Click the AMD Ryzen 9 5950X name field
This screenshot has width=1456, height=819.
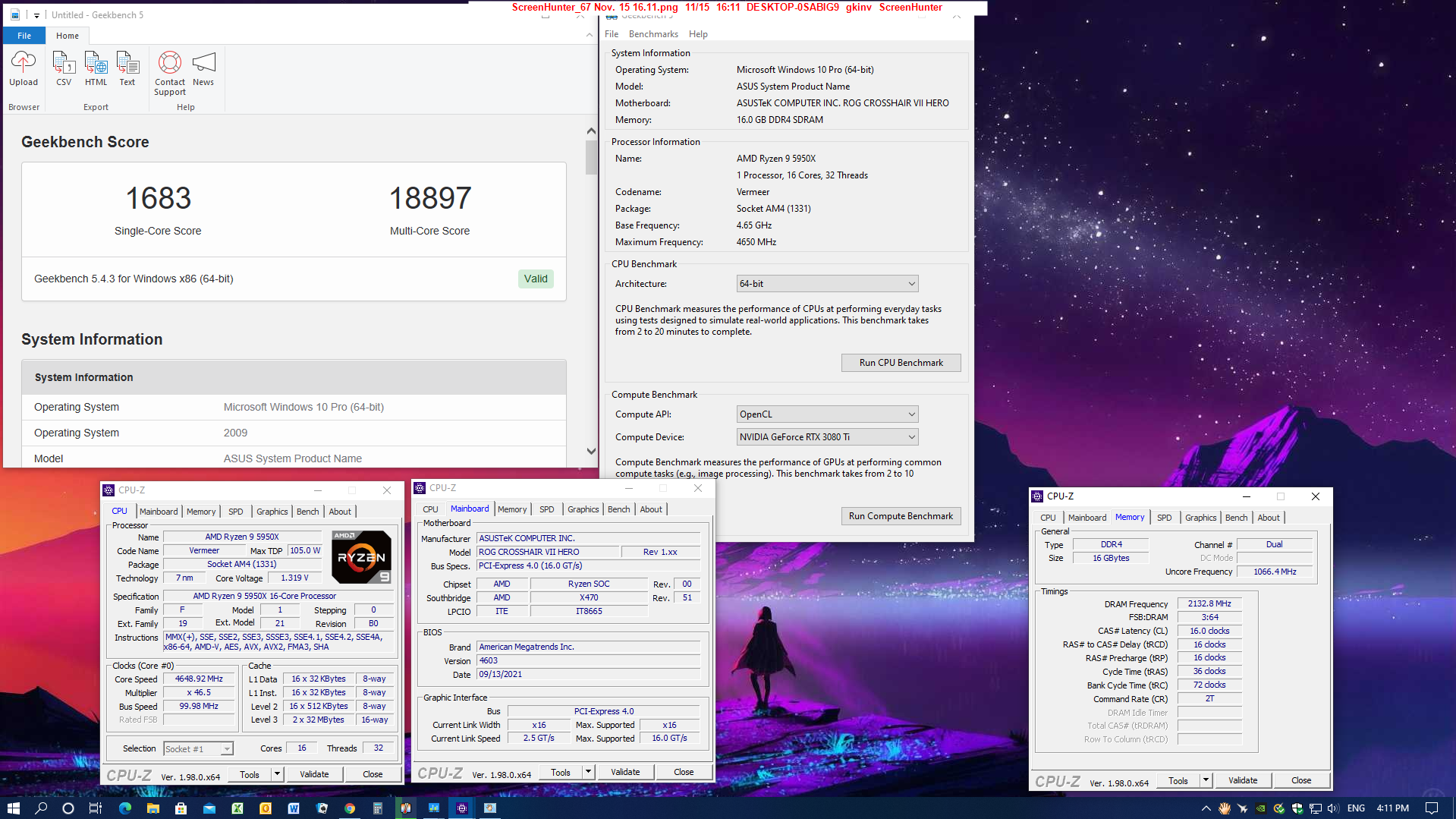[242, 537]
